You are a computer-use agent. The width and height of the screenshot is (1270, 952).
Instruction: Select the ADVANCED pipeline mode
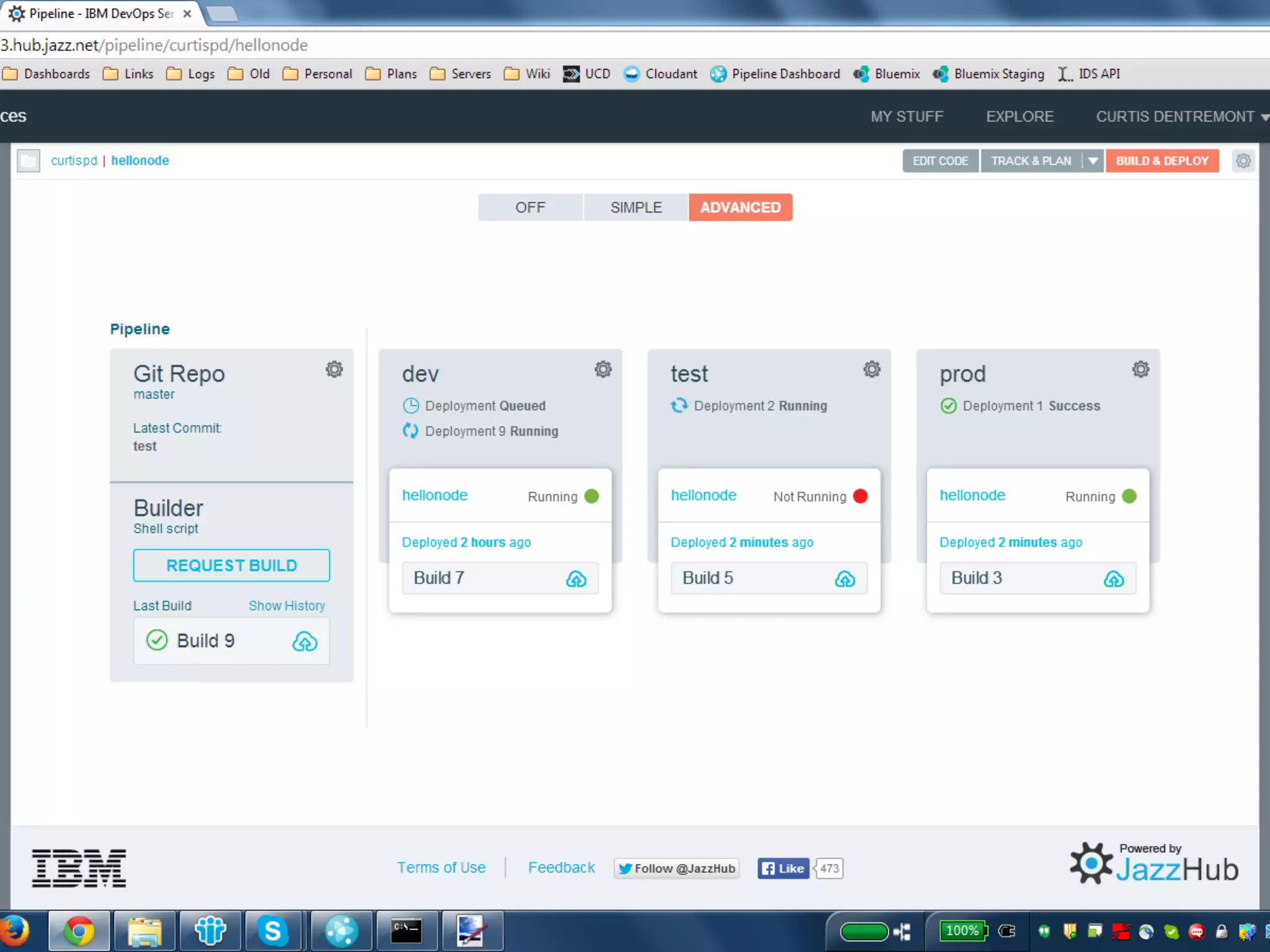740,208
